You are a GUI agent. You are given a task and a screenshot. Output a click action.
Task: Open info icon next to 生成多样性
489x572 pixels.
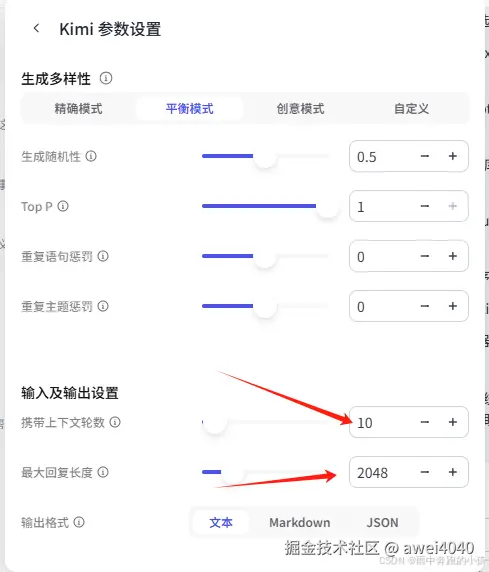(106, 78)
